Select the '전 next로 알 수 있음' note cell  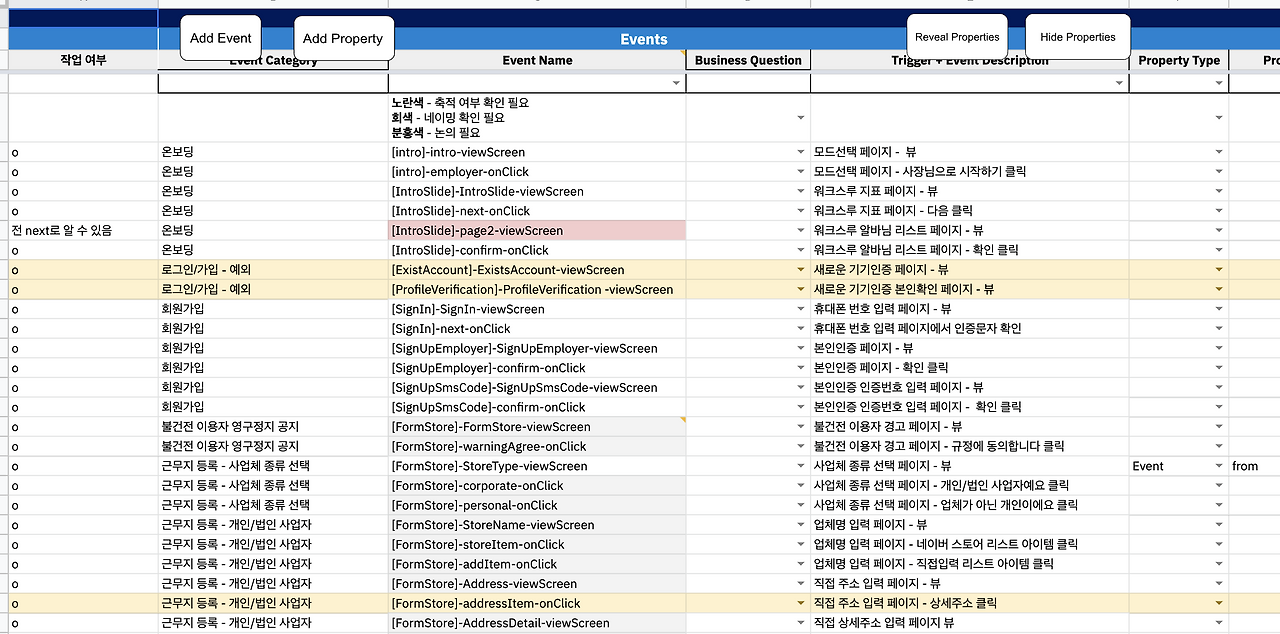pyautogui.click(x=83, y=231)
